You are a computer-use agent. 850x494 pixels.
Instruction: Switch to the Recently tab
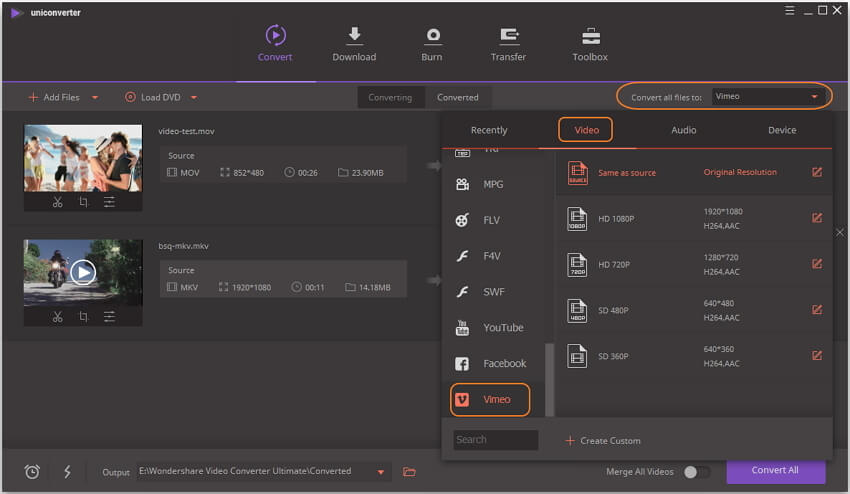click(x=489, y=130)
